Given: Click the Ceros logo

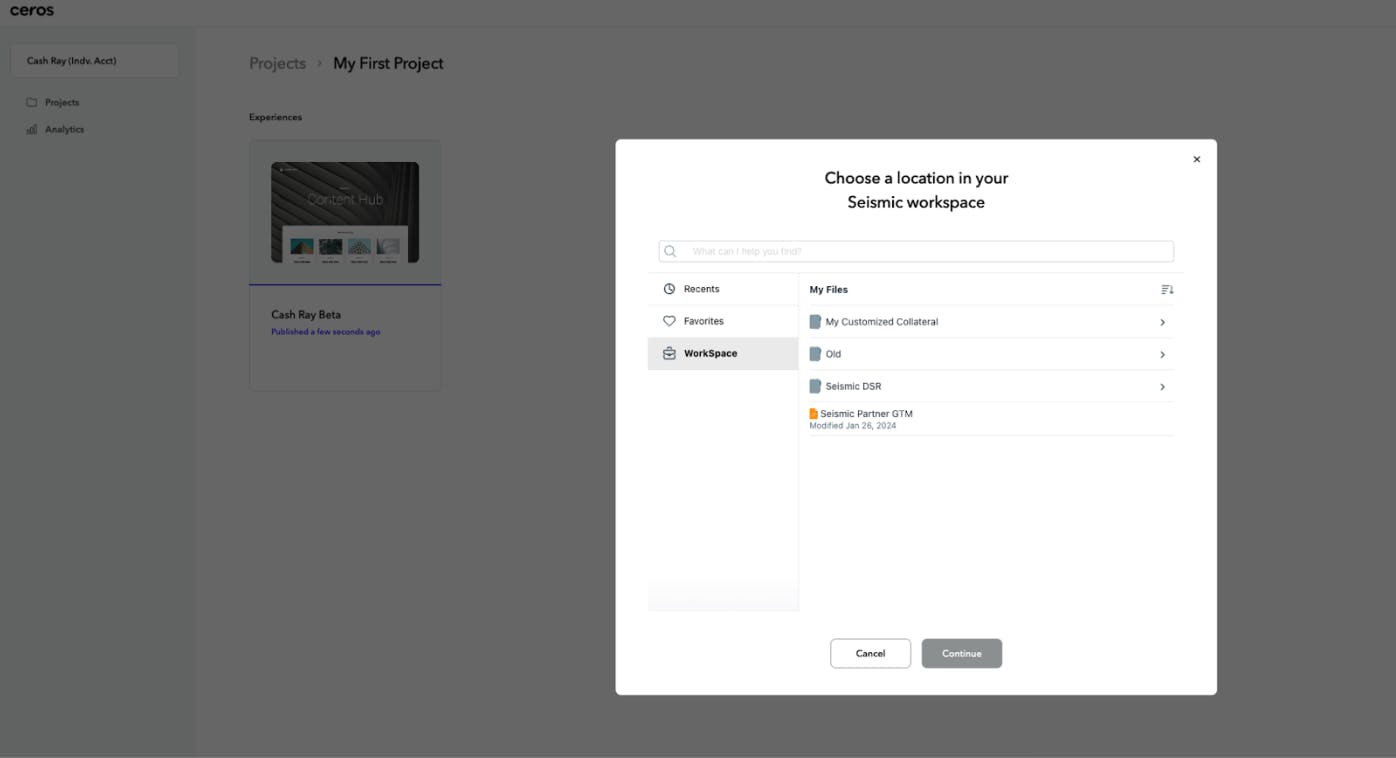Looking at the screenshot, I should [32, 11].
